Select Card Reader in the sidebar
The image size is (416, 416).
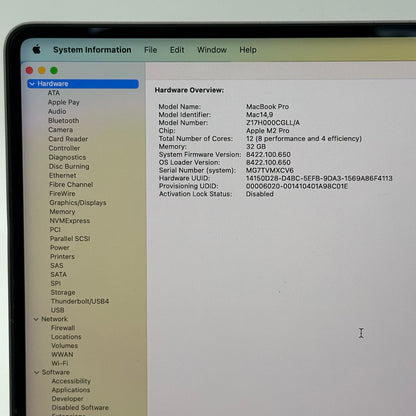click(68, 139)
